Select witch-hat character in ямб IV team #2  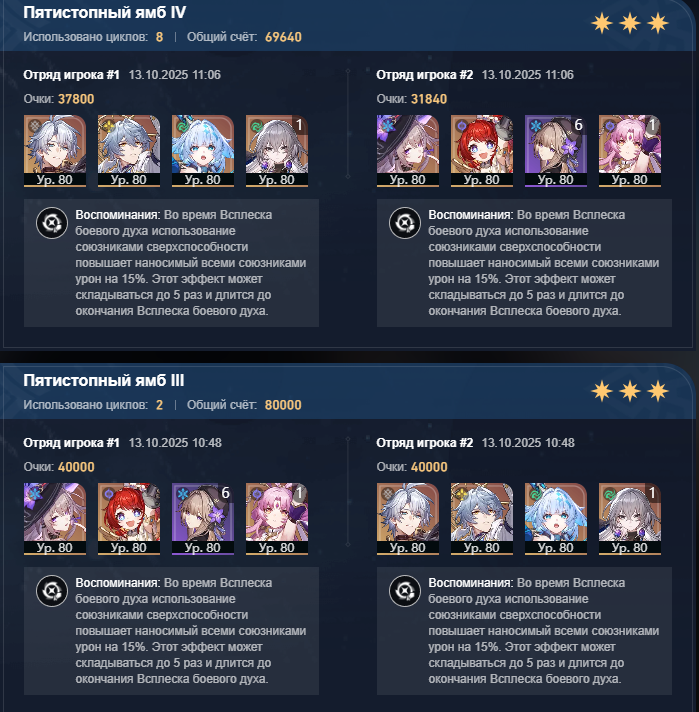tap(408, 151)
